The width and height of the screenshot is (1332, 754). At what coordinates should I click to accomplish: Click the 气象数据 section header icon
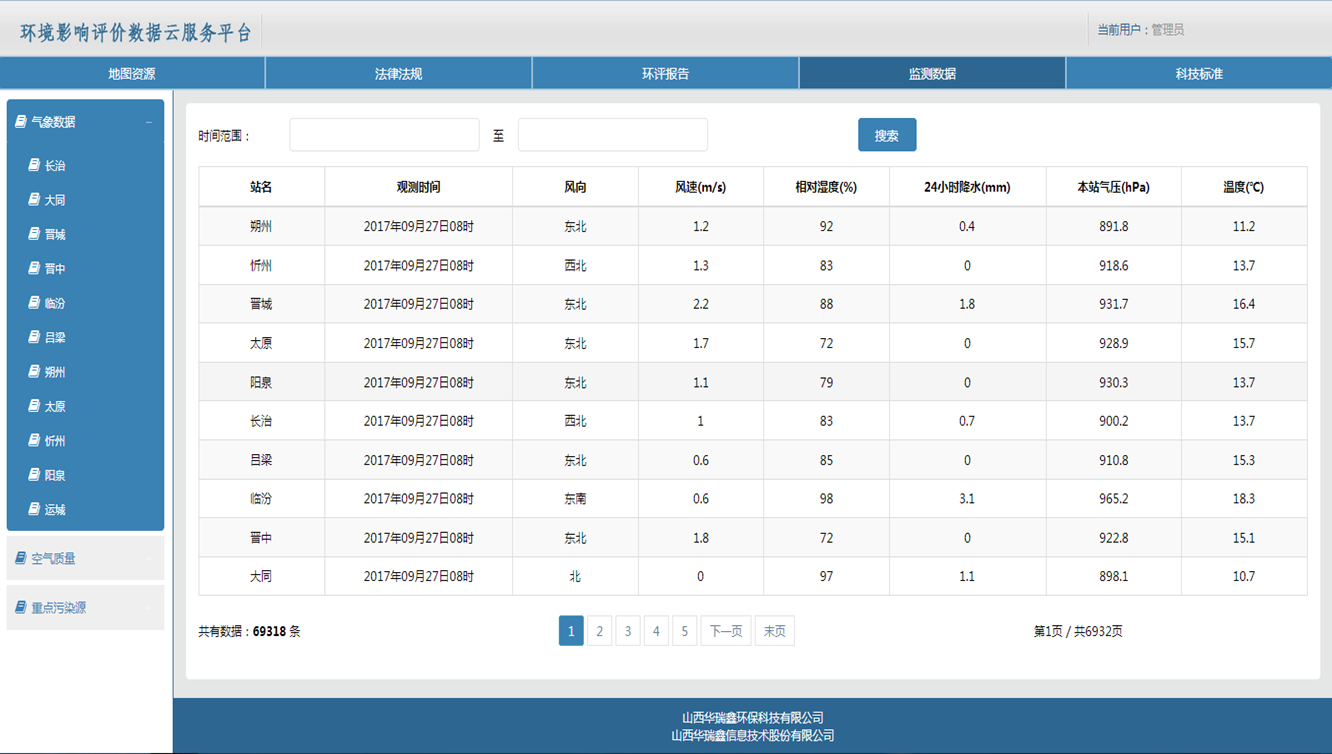pyautogui.click(x=21, y=122)
